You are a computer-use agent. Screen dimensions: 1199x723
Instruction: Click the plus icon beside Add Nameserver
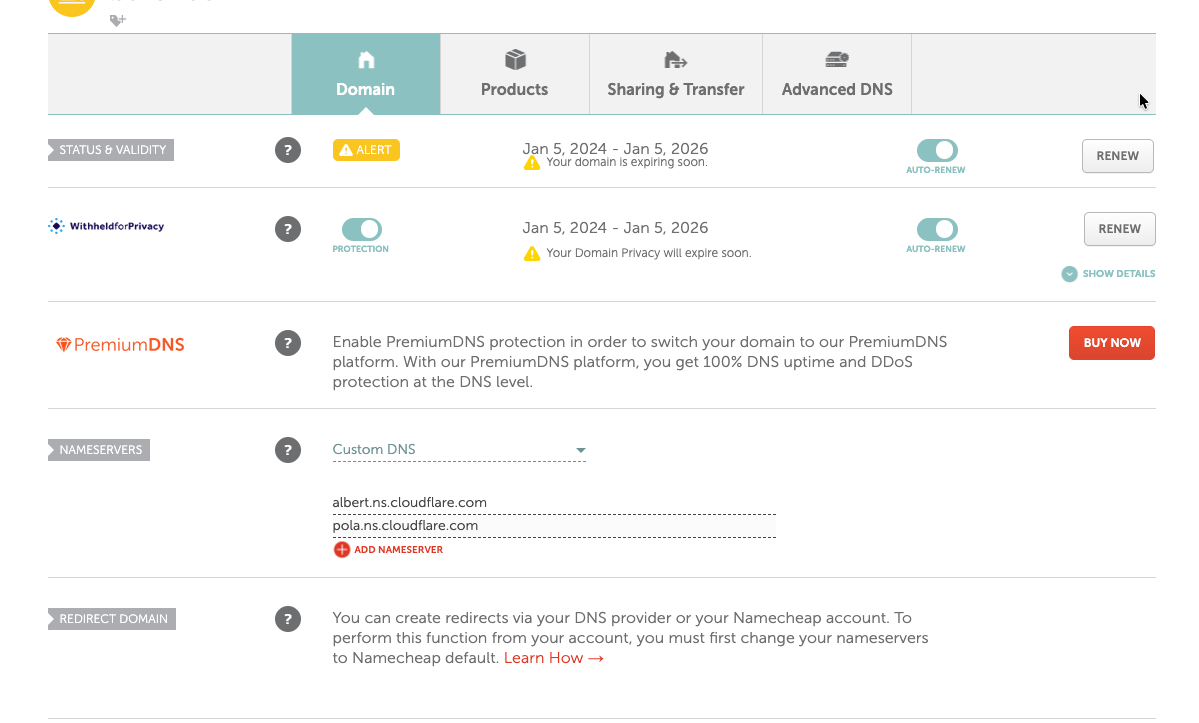[341, 549]
